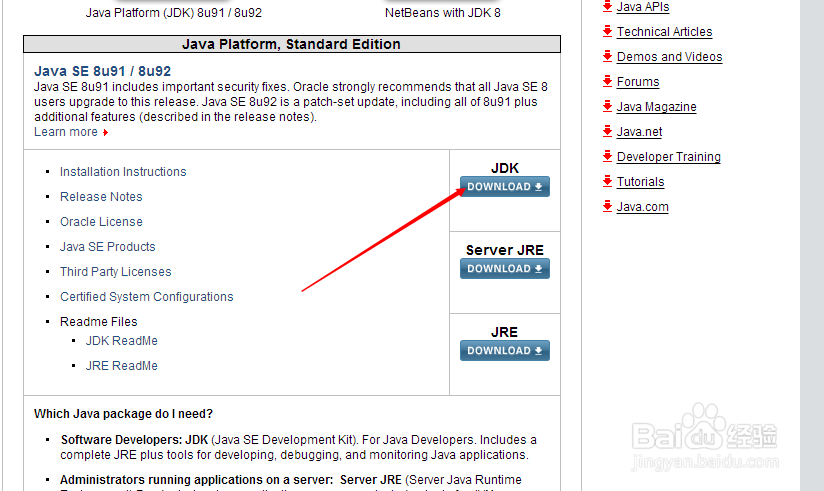Open the Technical Articles sidebar link
Image resolution: width=824 pixels, height=491 pixels.
(x=664, y=32)
